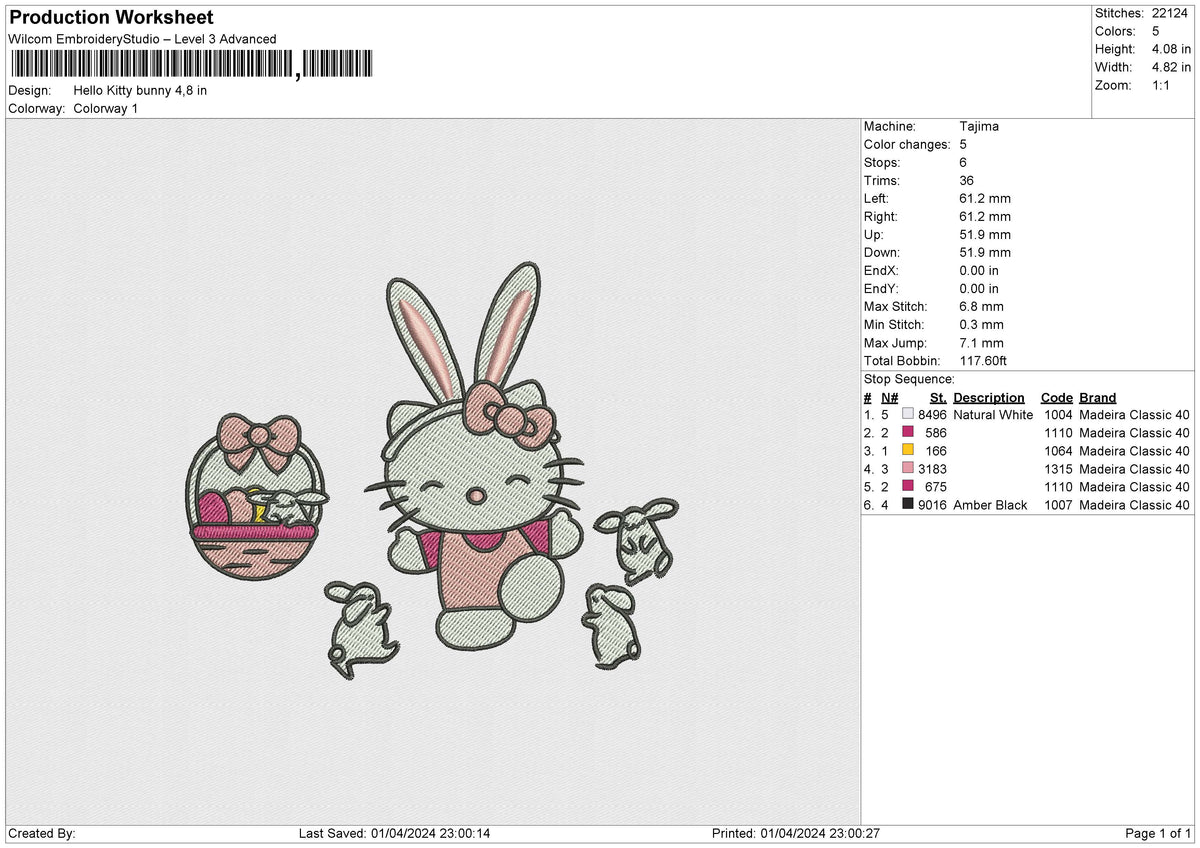Click the magenta swatch in the 586 stitches row
The image size is (1200, 848).
(908, 433)
